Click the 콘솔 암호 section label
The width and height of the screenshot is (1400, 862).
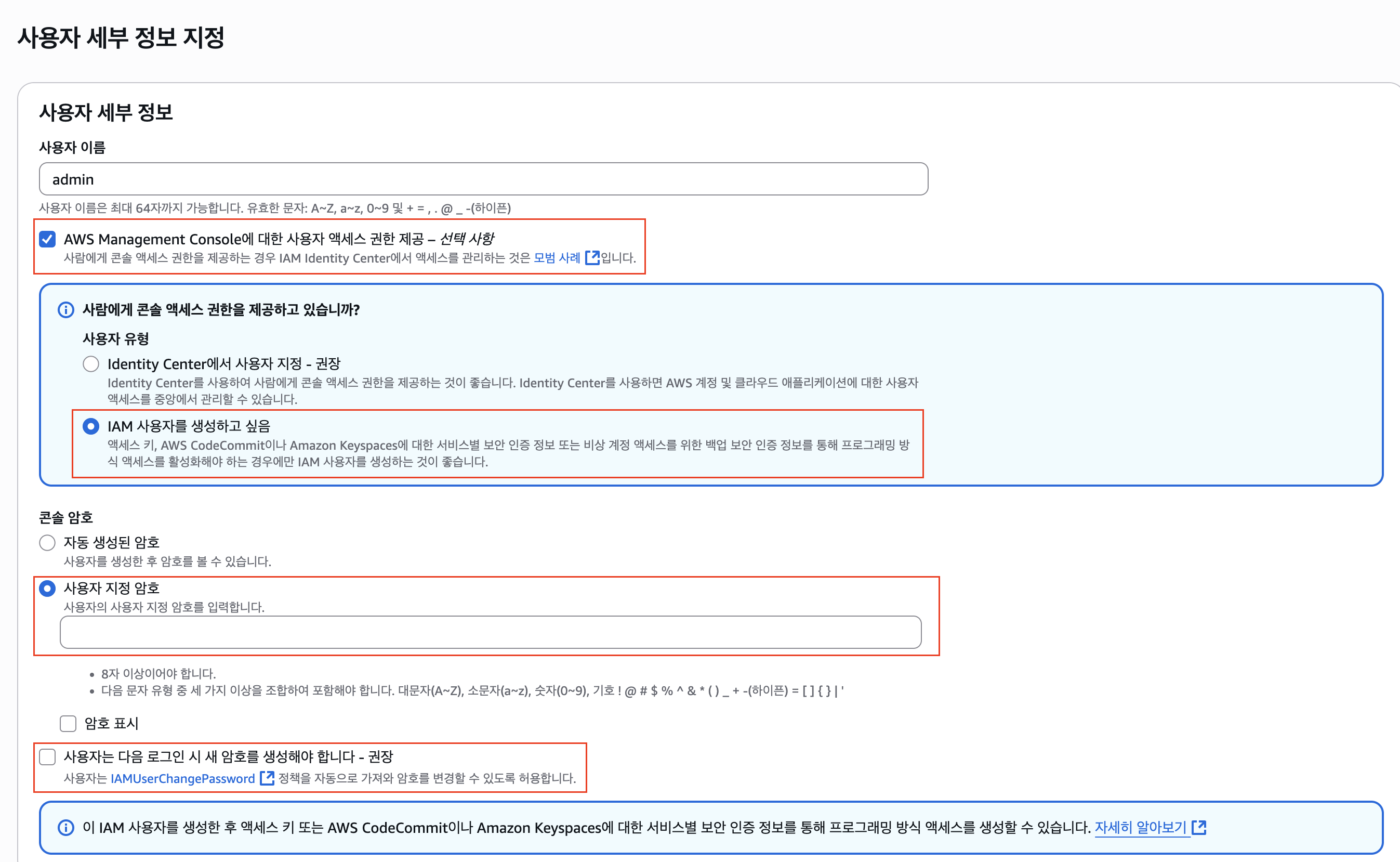[65, 517]
